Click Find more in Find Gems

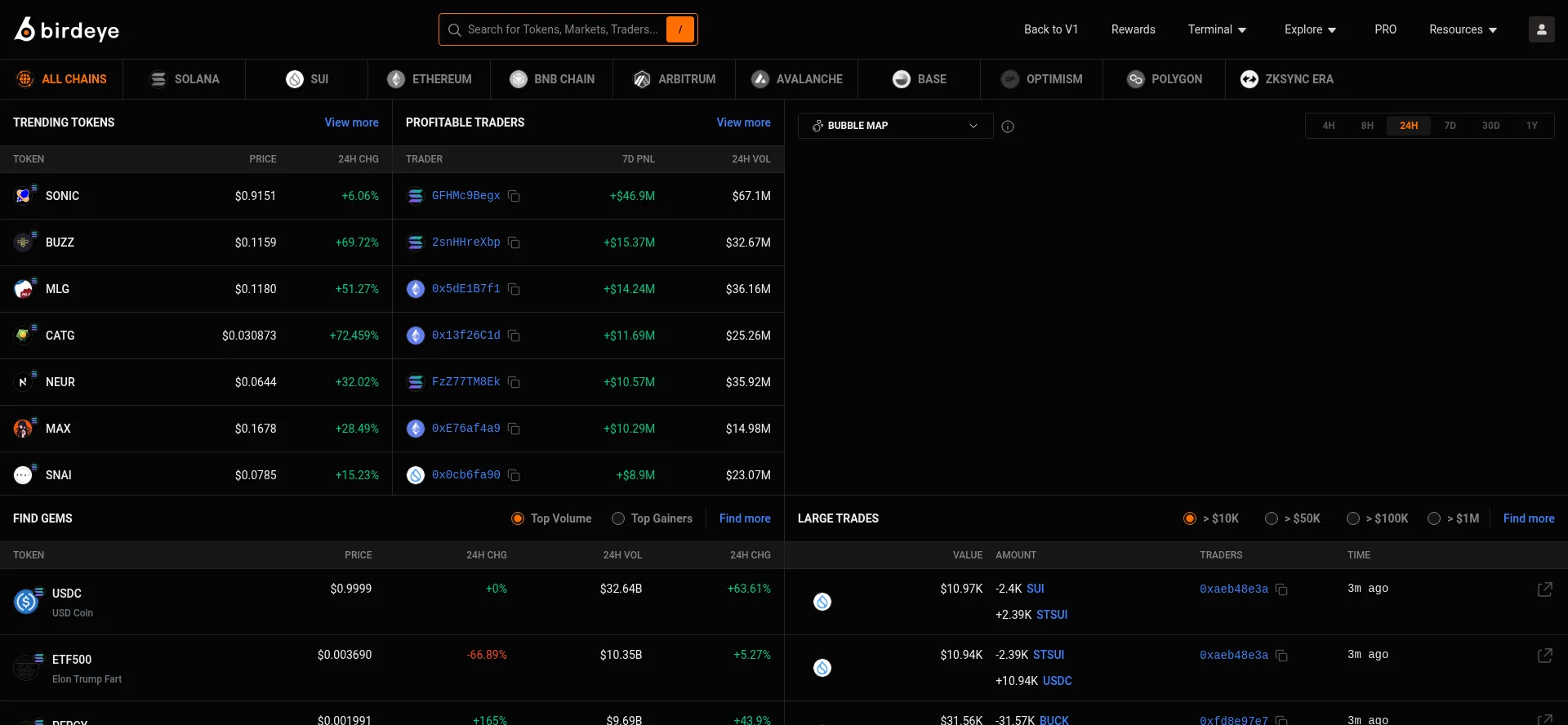[745, 518]
